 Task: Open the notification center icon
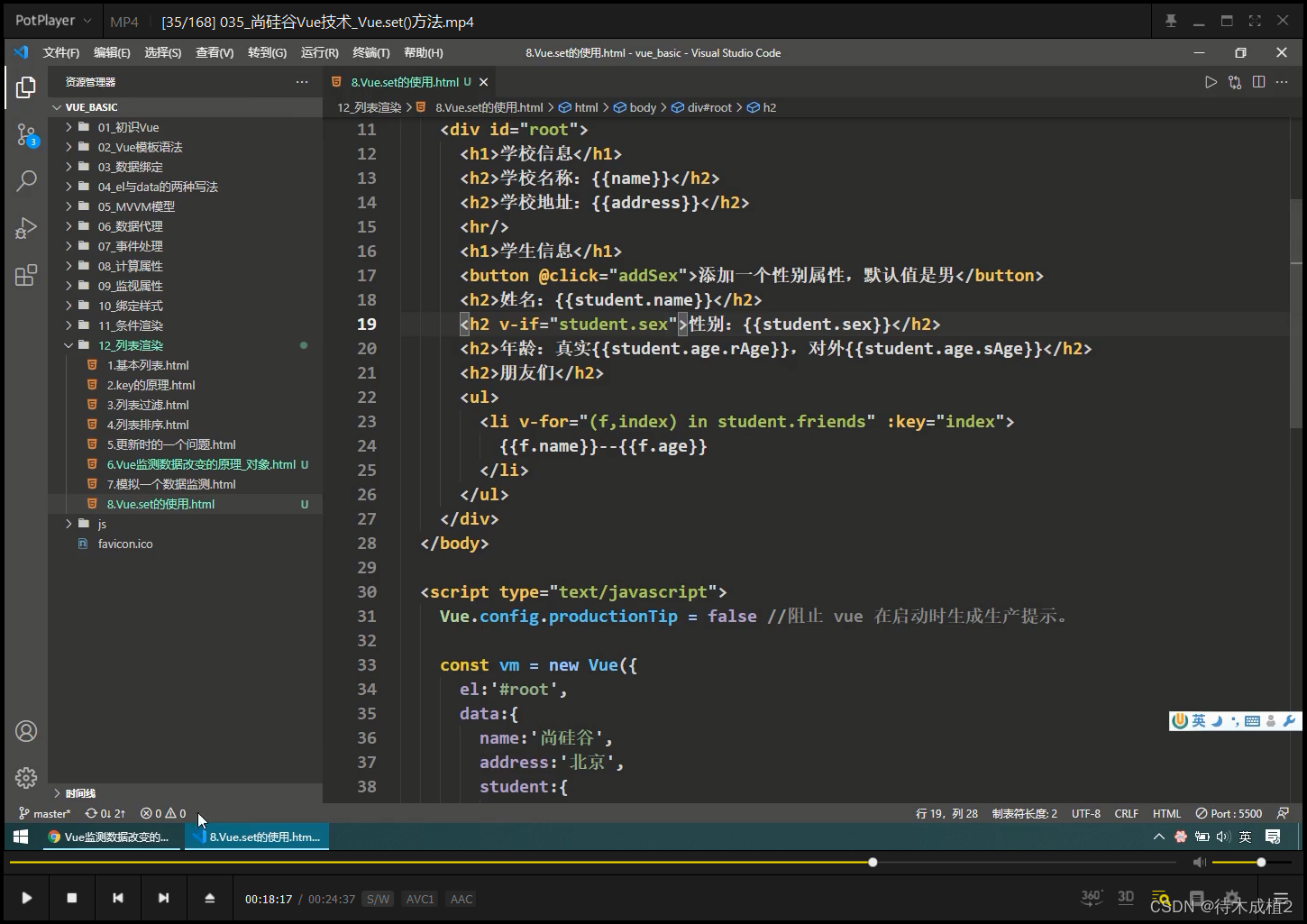pyautogui.click(x=1273, y=837)
